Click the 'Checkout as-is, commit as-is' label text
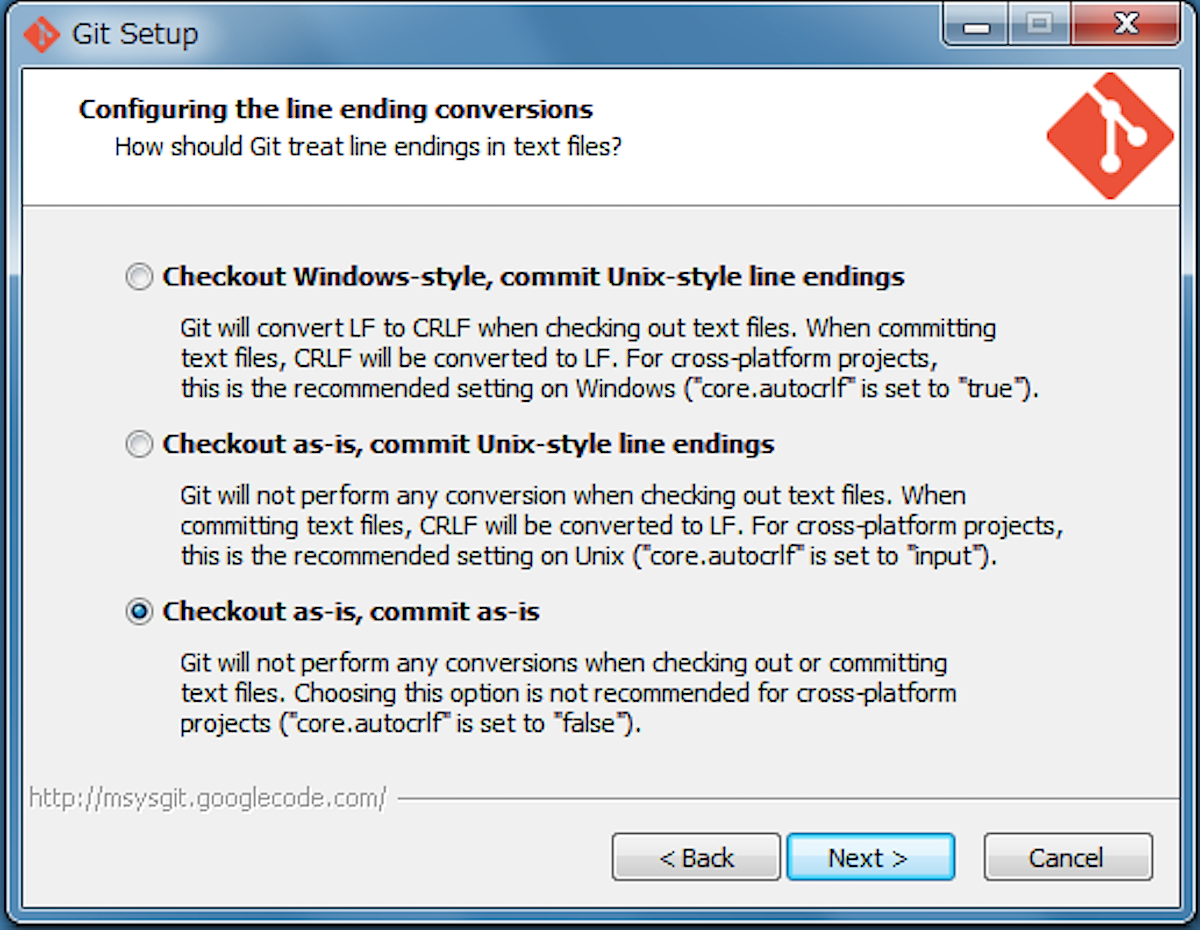The image size is (1200, 930). pos(351,611)
